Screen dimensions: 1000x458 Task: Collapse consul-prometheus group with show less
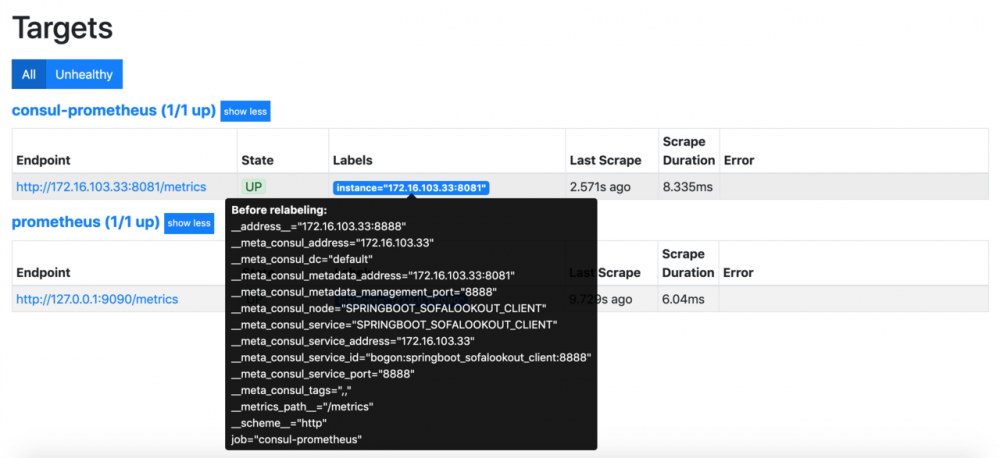(245, 111)
